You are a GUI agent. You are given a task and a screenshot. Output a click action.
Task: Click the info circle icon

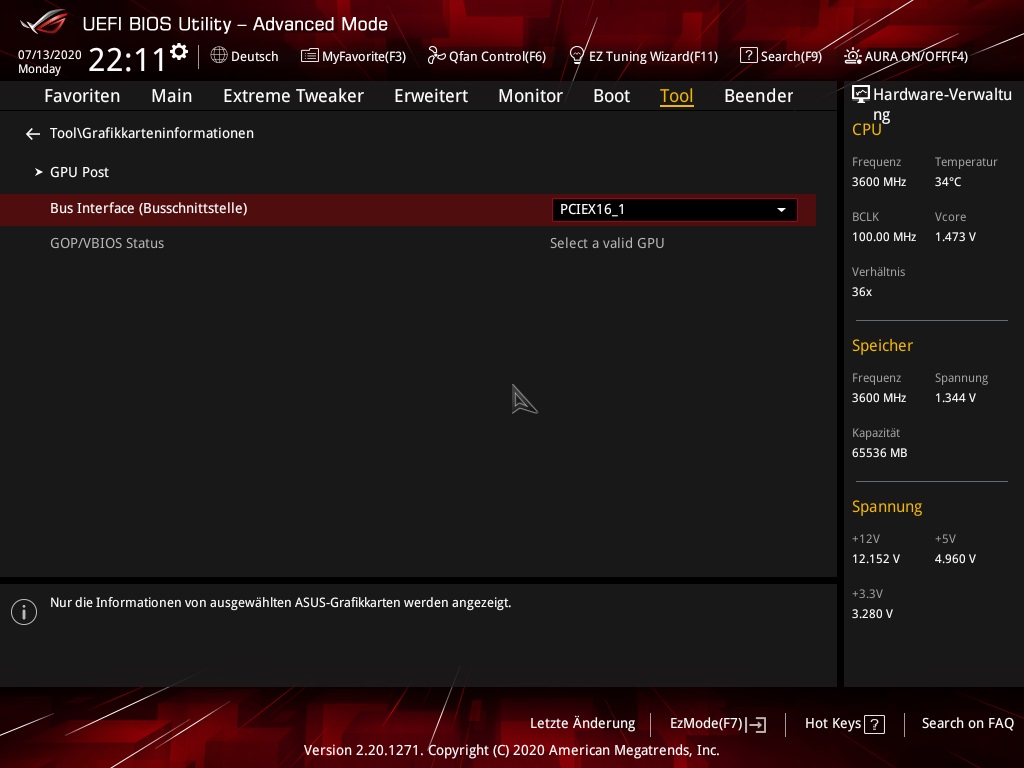[x=24, y=612]
